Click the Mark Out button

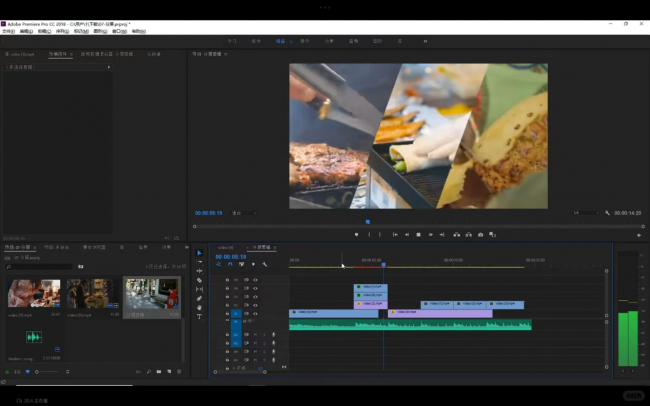tap(380, 235)
